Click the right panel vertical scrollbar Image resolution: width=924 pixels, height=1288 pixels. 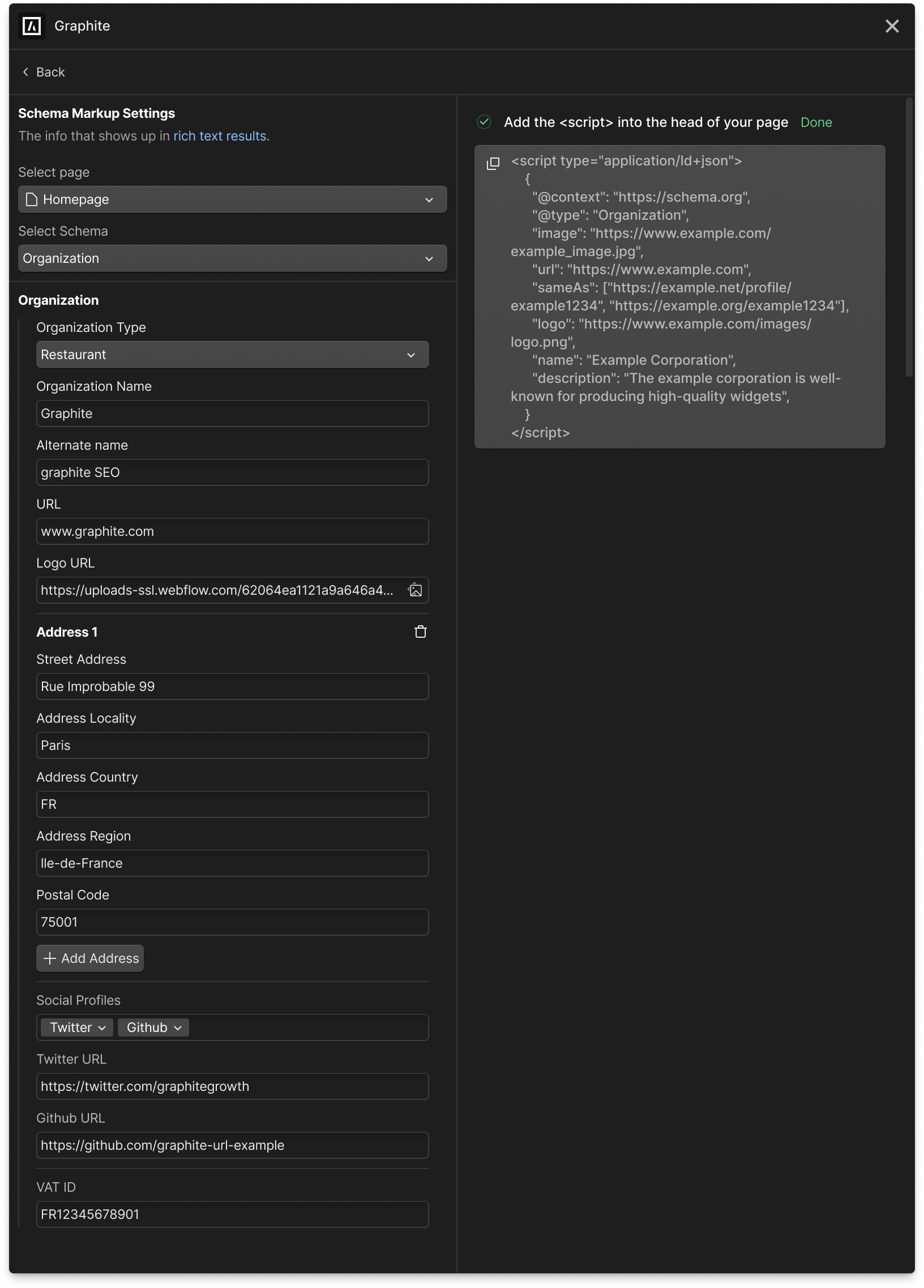(x=909, y=237)
